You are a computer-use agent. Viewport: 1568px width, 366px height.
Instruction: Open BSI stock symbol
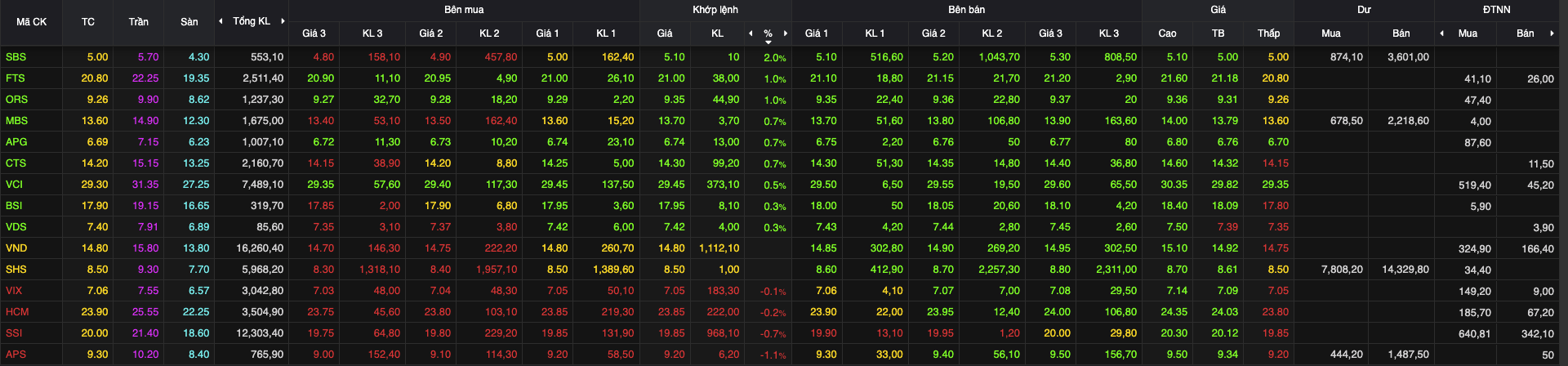[x=14, y=206]
